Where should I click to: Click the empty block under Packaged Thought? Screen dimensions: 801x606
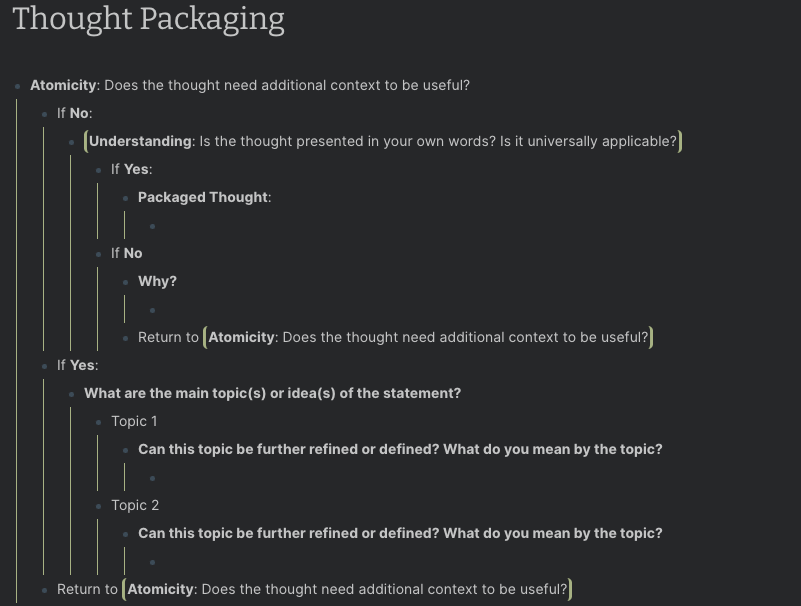pos(200,226)
